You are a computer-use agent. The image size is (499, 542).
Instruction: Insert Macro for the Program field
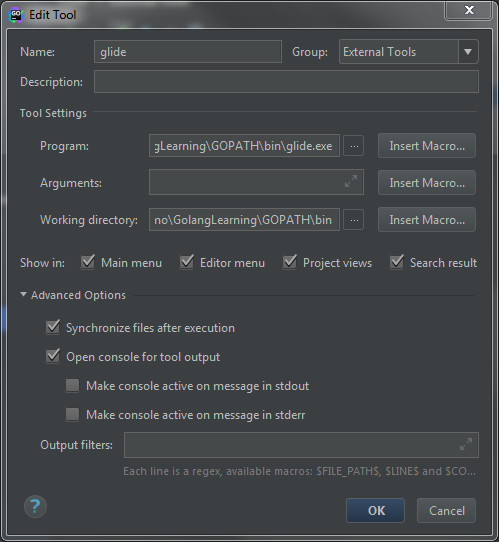[x=427, y=146]
